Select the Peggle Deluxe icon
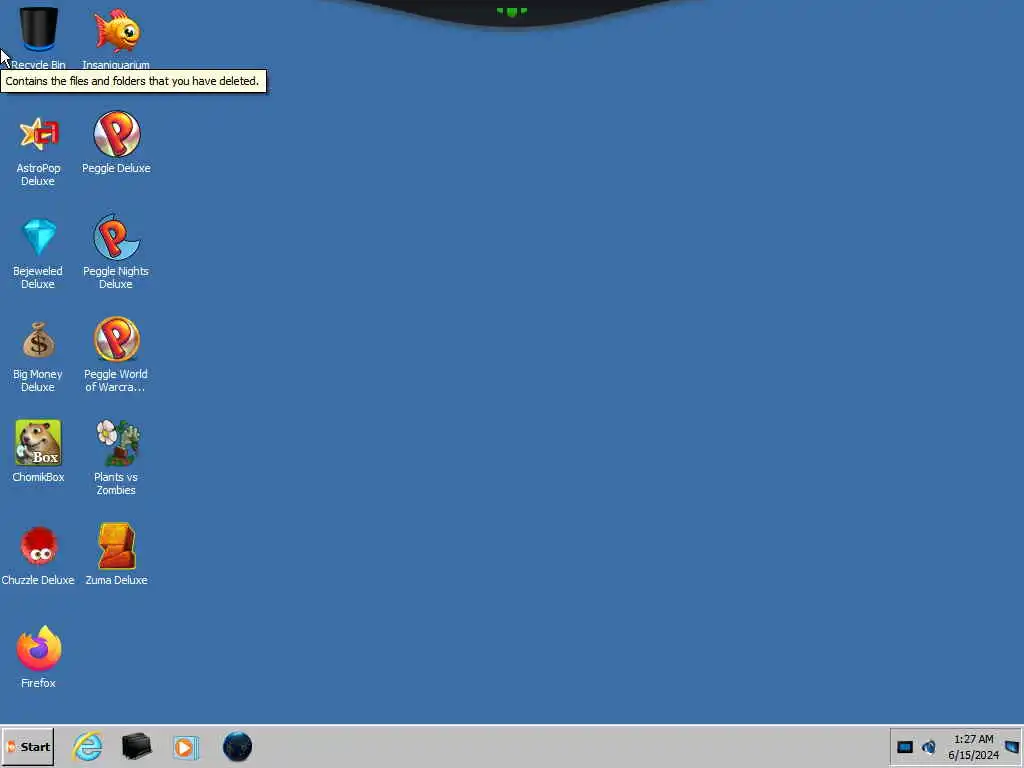Screen dimensions: 1024x768 (x=117, y=134)
